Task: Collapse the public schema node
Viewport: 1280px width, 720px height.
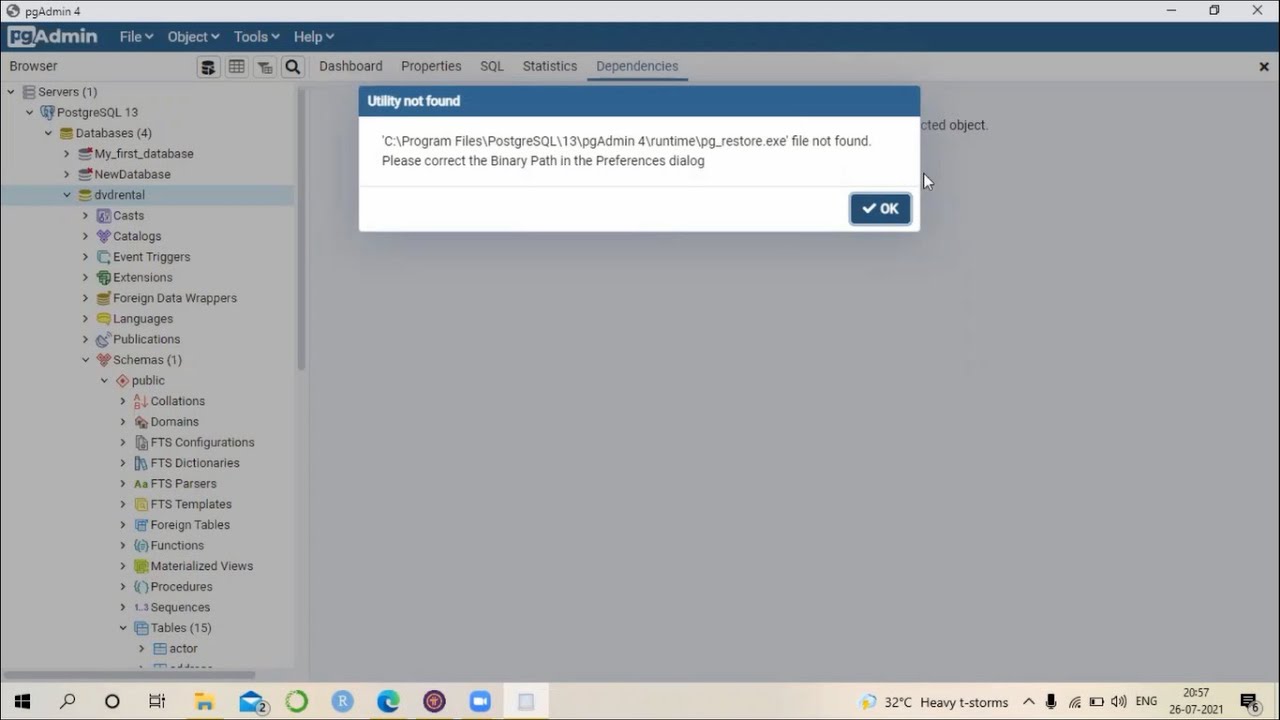Action: pos(104,381)
